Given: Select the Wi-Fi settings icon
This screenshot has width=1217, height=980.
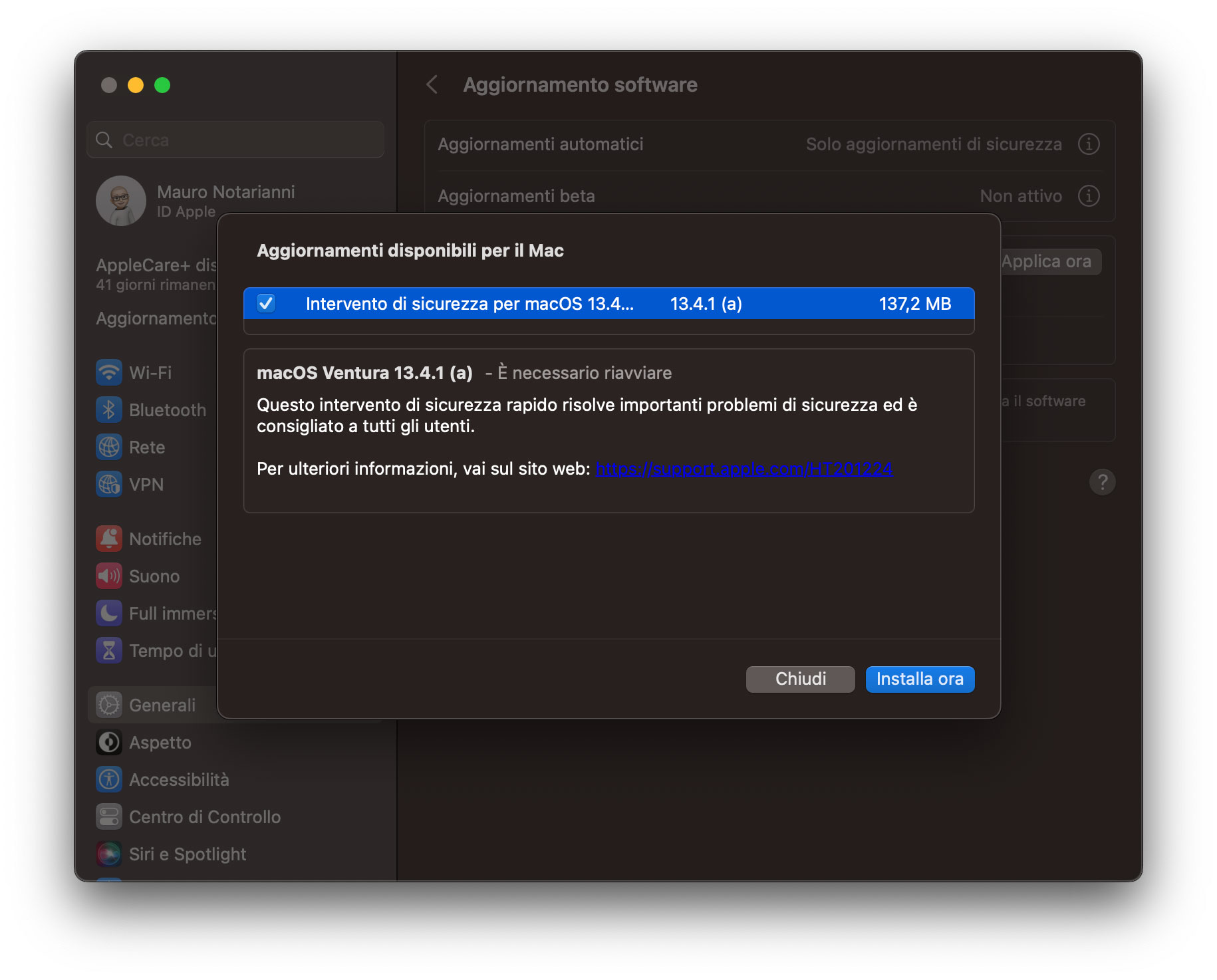Looking at the screenshot, I should [x=109, y=372].
